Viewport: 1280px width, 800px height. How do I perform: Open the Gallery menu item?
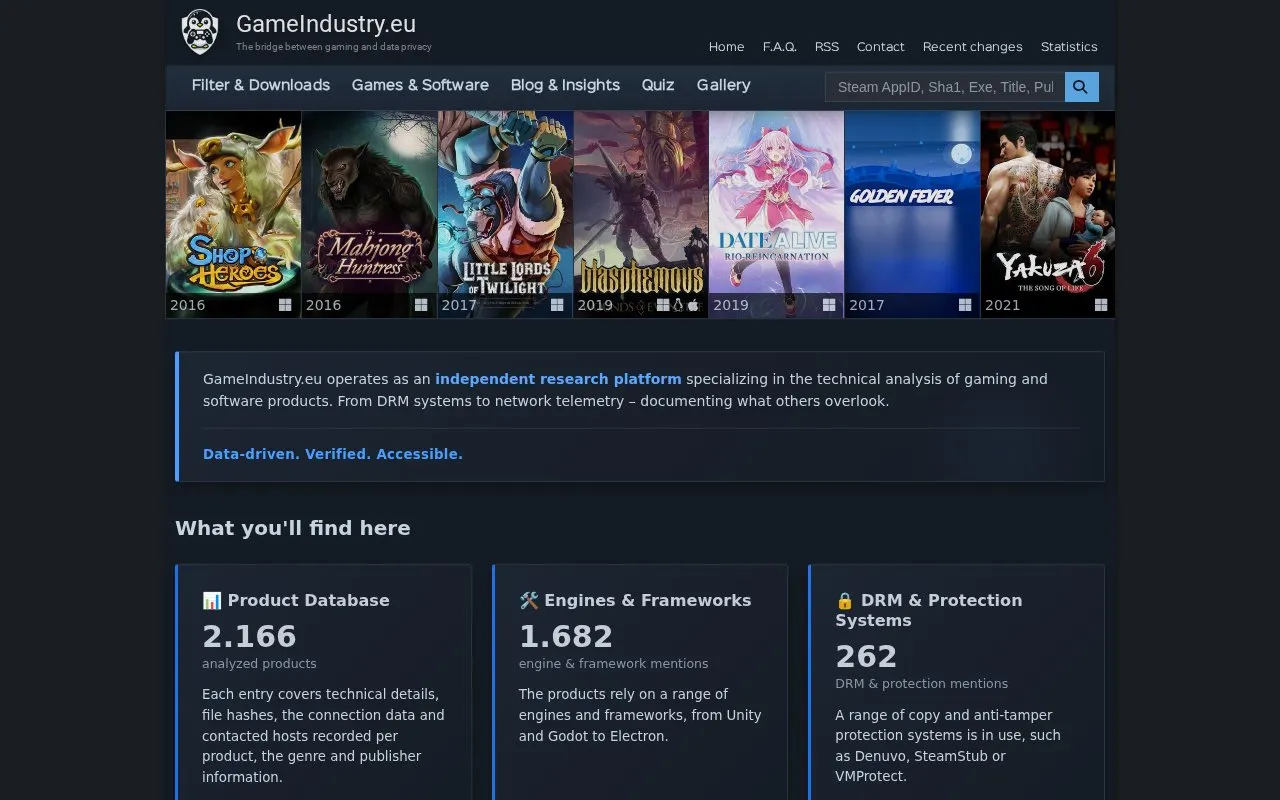point(724,85)
